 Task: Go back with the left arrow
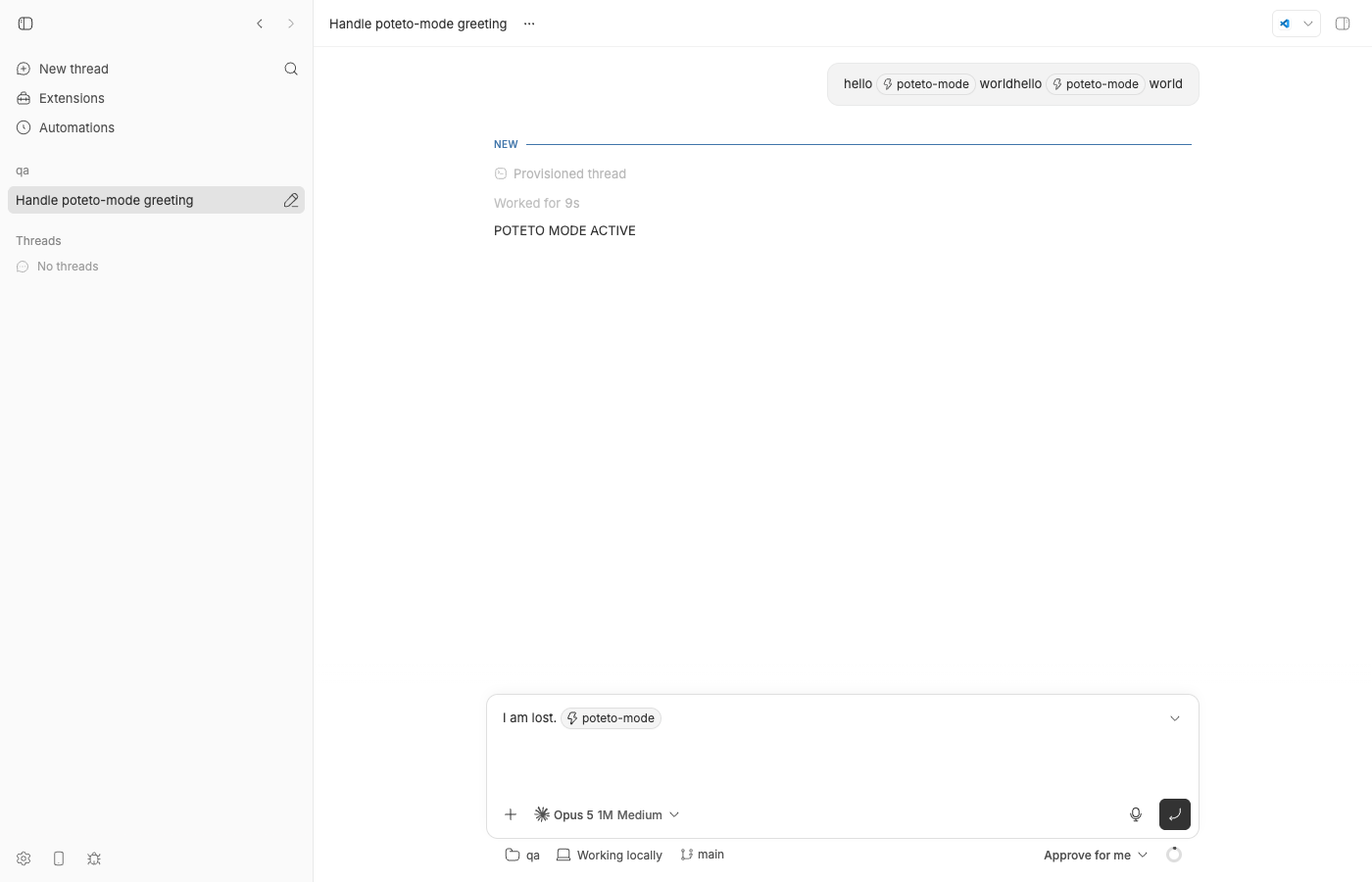tap(260, 24)
